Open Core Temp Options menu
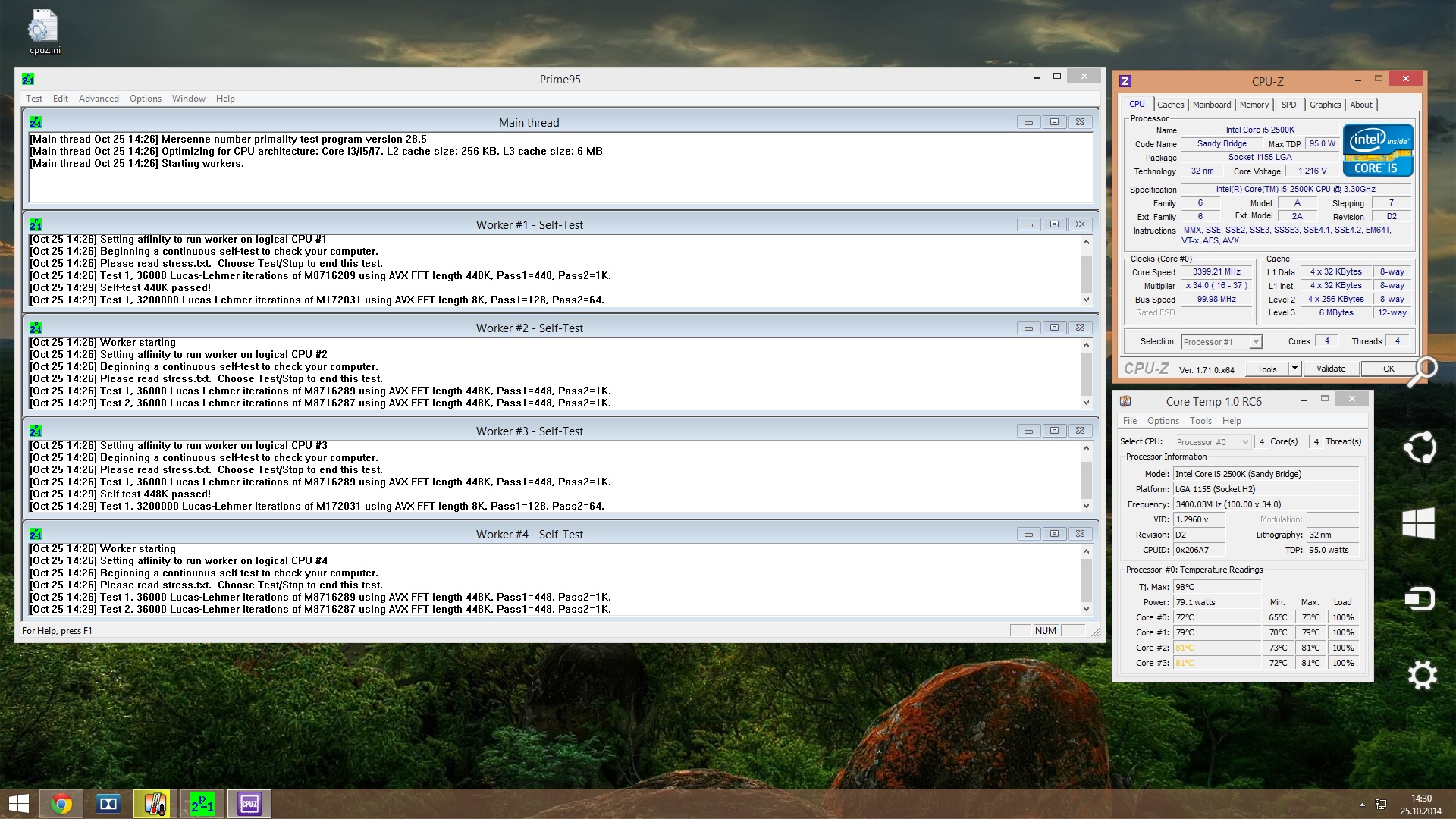 click(x=1163, y=421)
